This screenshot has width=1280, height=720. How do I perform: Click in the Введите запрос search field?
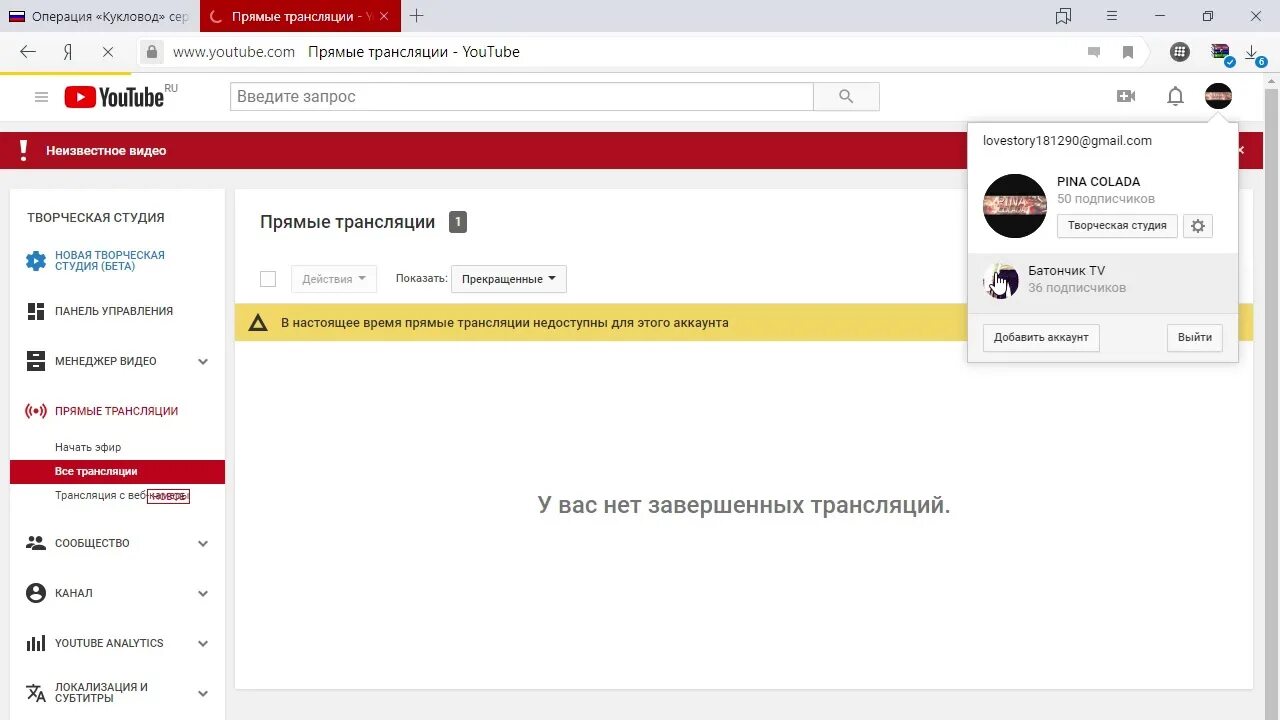[x=522, y=97]
